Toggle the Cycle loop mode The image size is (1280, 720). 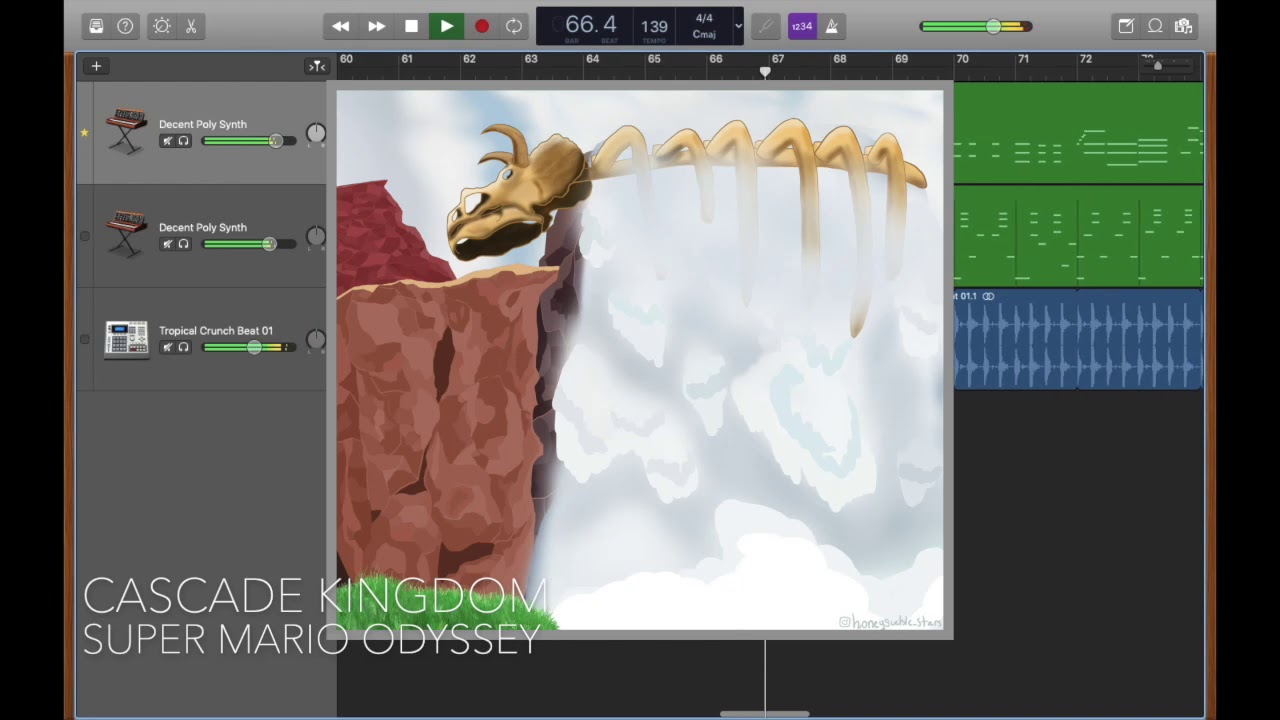514,27
